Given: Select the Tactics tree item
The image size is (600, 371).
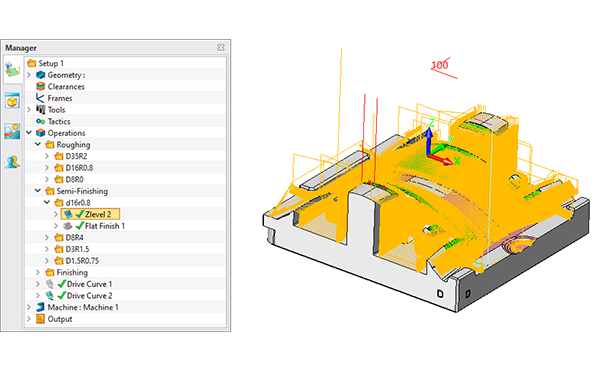Looking at the screenshot, I should pyautogui.click(x=59, y=121).
